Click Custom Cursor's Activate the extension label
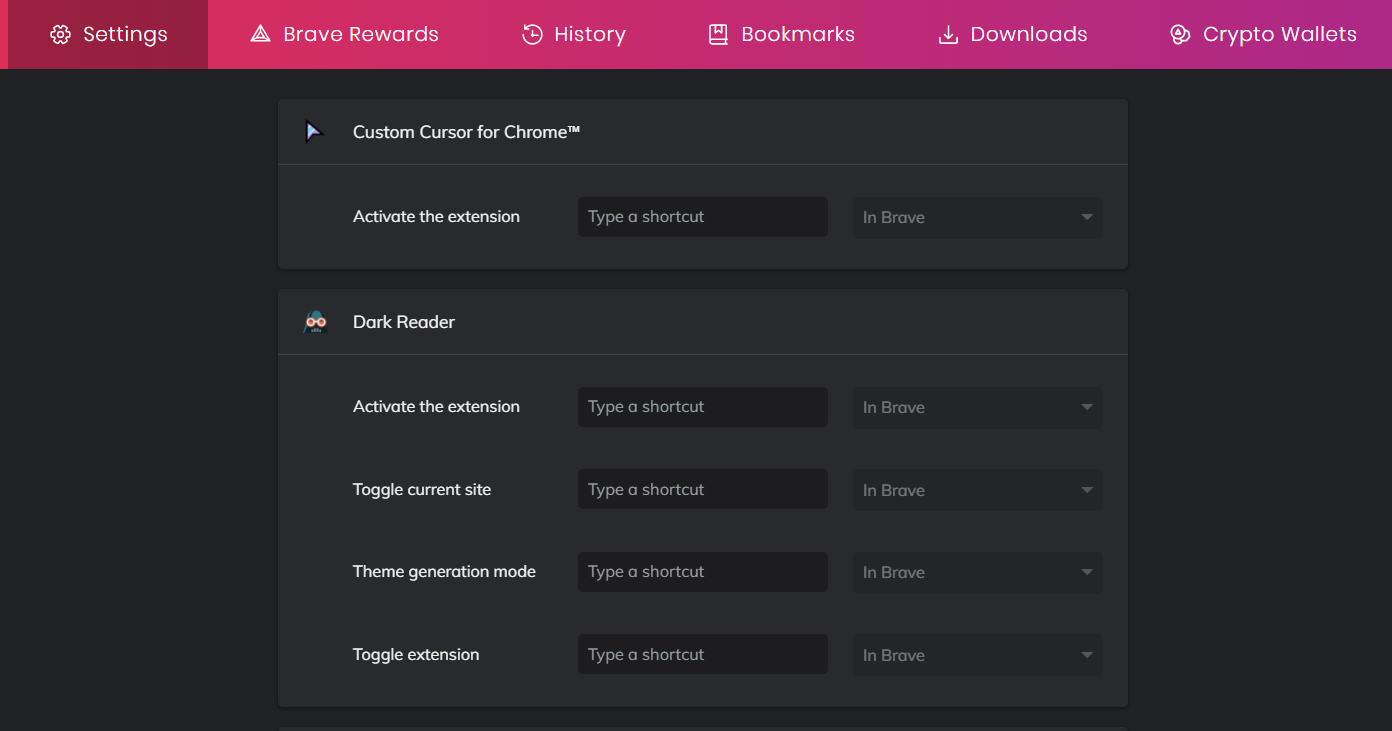The image size is (1392, 731). 436,217
